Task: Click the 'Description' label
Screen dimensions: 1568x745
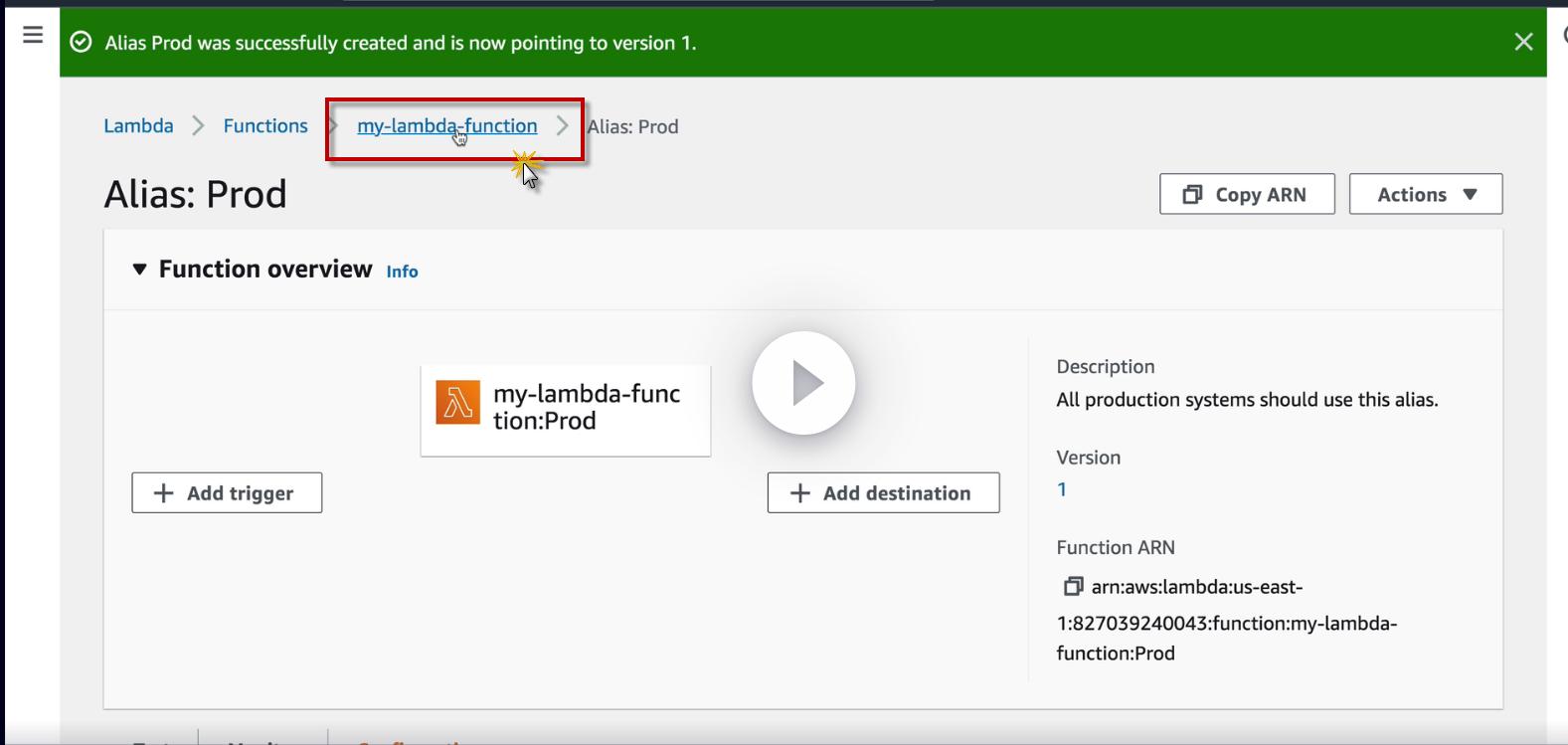Action: tap(1106, 367)
